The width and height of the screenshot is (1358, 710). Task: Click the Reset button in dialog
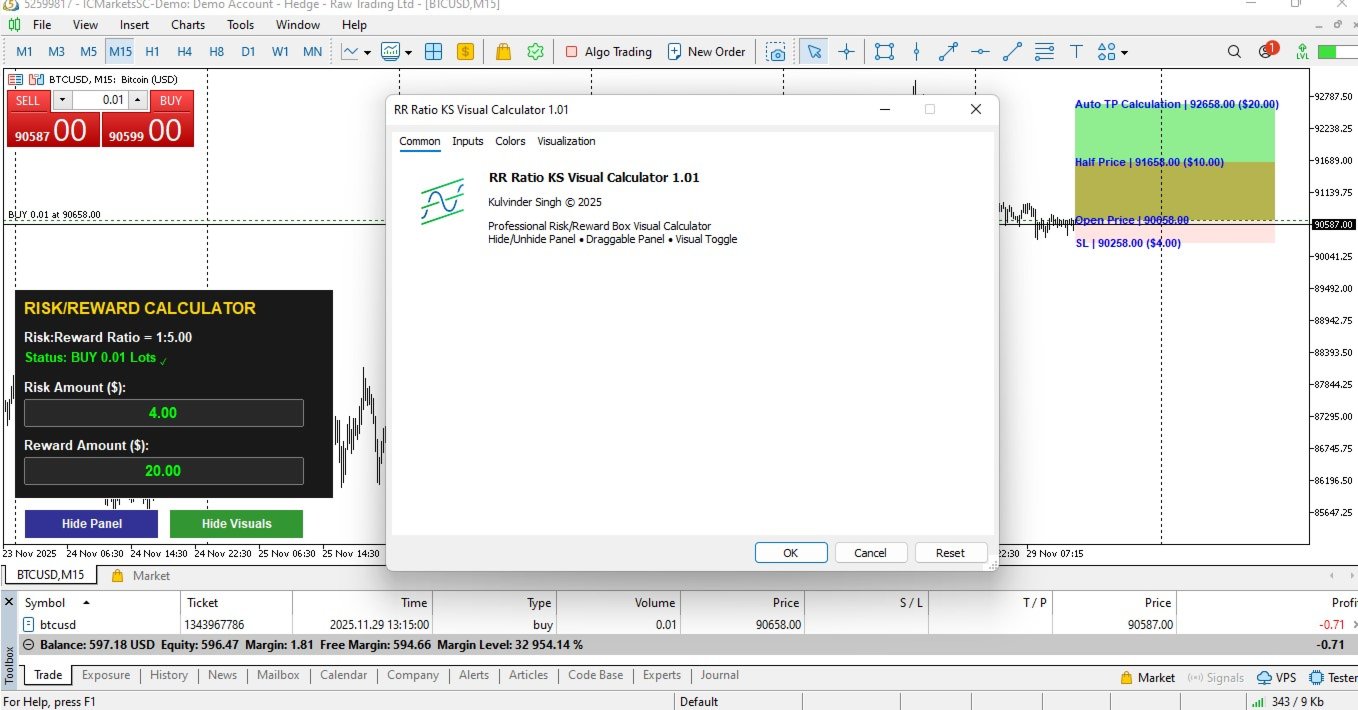(x=949, y=553)
